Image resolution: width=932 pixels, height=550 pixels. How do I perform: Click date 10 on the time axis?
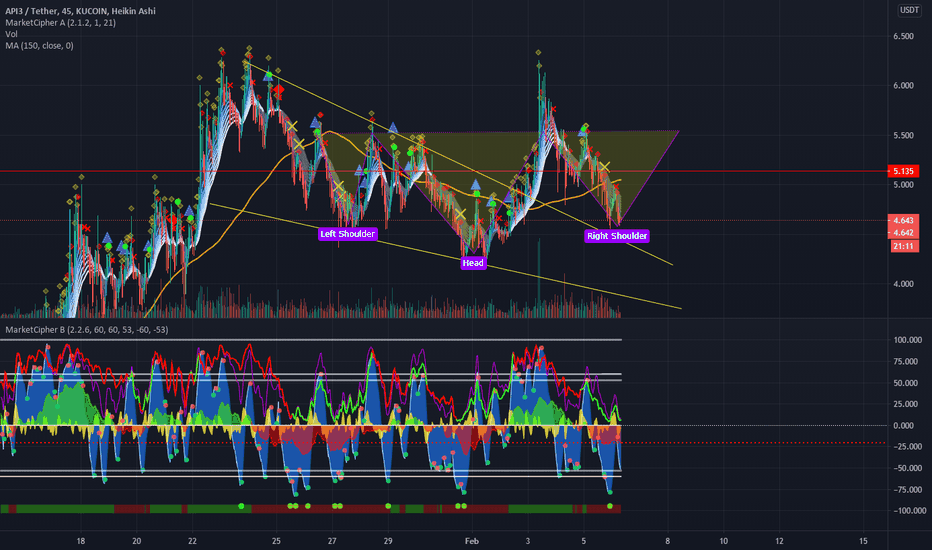point(723,541)
